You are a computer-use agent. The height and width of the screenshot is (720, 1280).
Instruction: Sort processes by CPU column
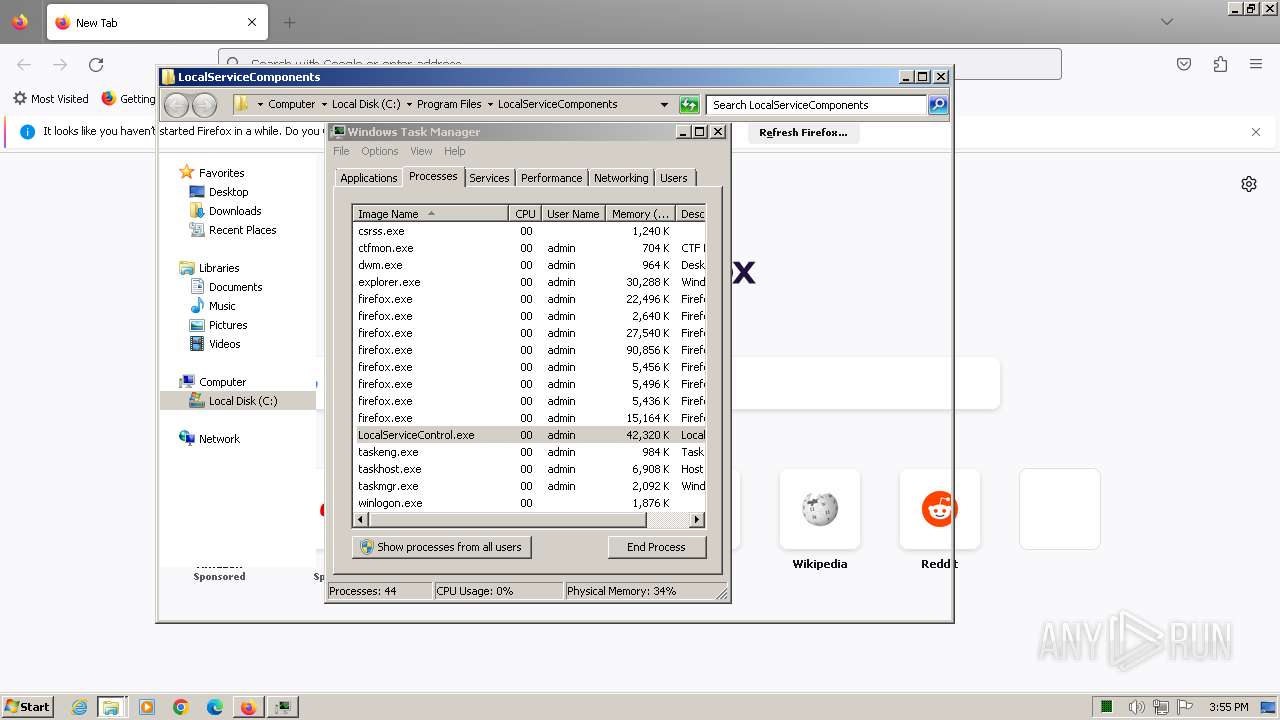pos(525,214)
